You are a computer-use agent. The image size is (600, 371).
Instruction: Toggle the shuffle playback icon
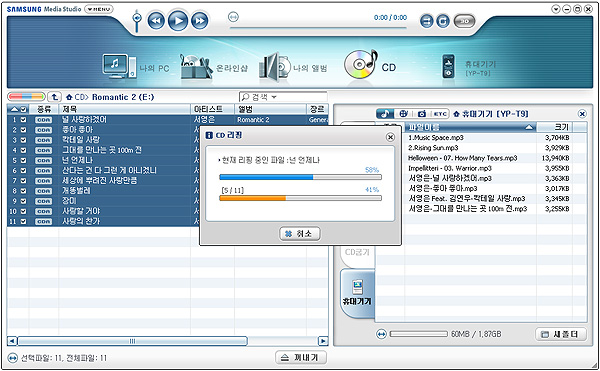(x=427, y=21)
